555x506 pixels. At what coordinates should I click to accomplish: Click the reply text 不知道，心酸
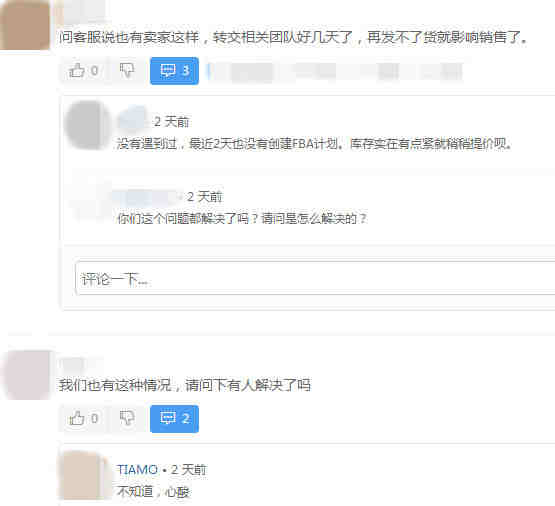point(153,491)
